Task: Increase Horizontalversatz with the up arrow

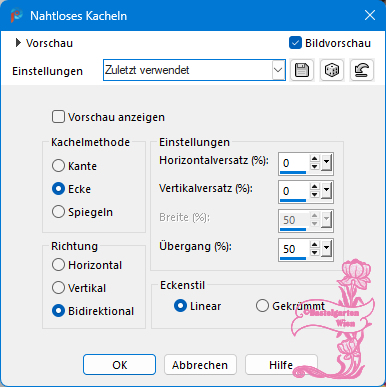Action: [x=315, y=159]
